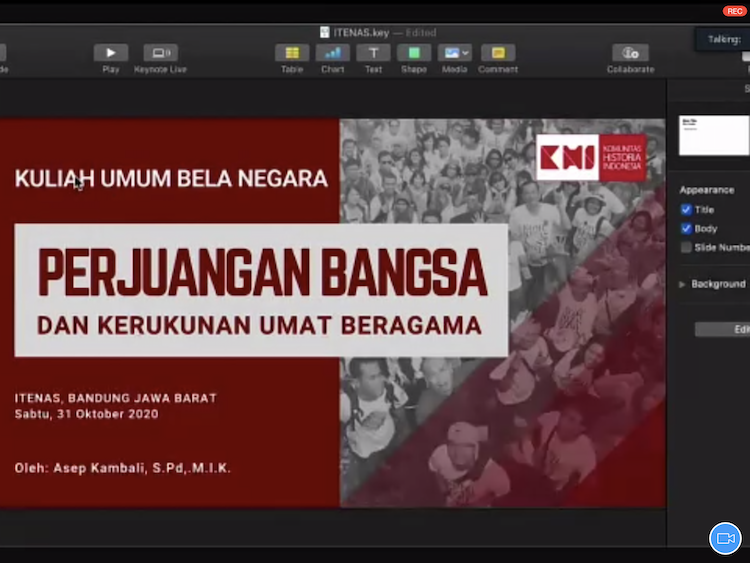Click the blue Zoom camera button

point(725,539)
